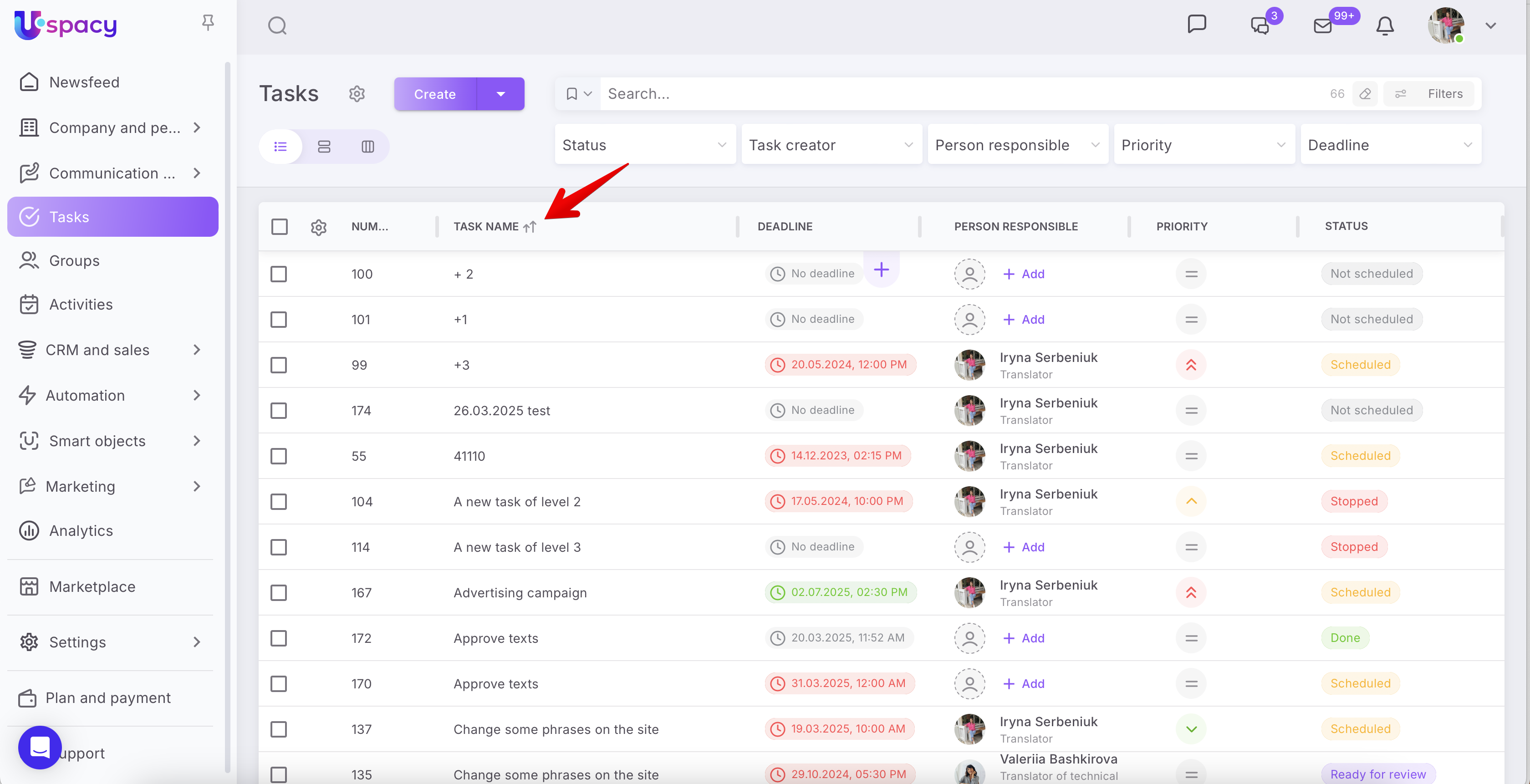This screenshot has width=1530, height=784.
Task: Open the mail icon with 99+ badge
Action: coord(1323,25)
